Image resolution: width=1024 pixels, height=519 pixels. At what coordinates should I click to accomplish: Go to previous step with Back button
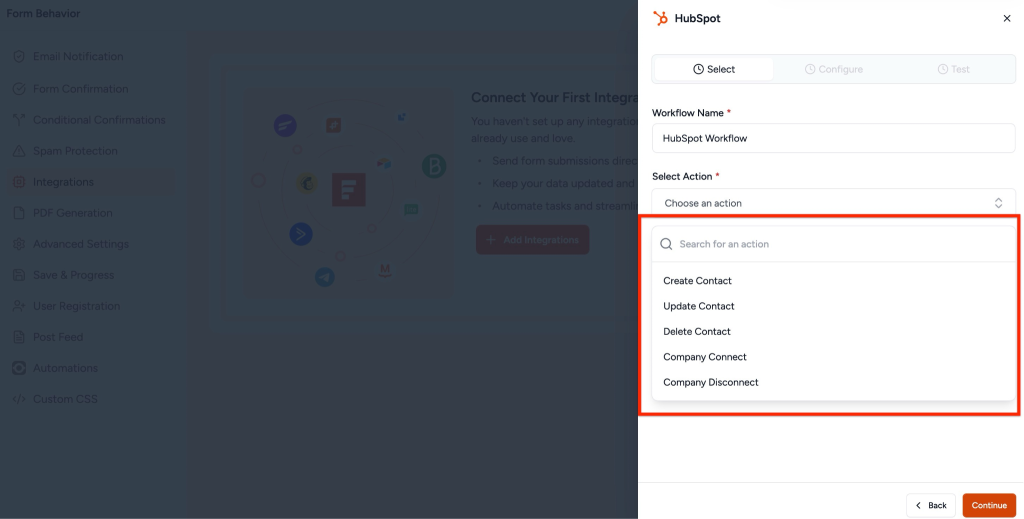[931, 505]
